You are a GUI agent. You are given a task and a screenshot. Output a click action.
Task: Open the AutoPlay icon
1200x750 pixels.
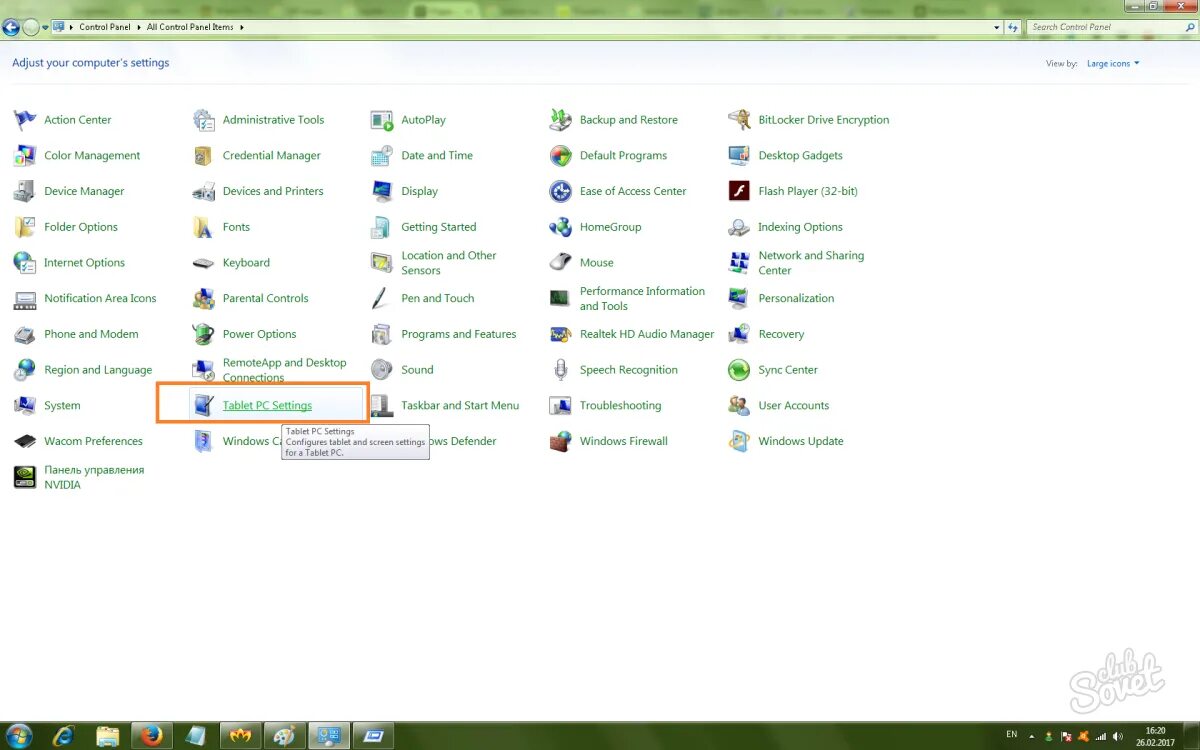[x=382, y=120]
